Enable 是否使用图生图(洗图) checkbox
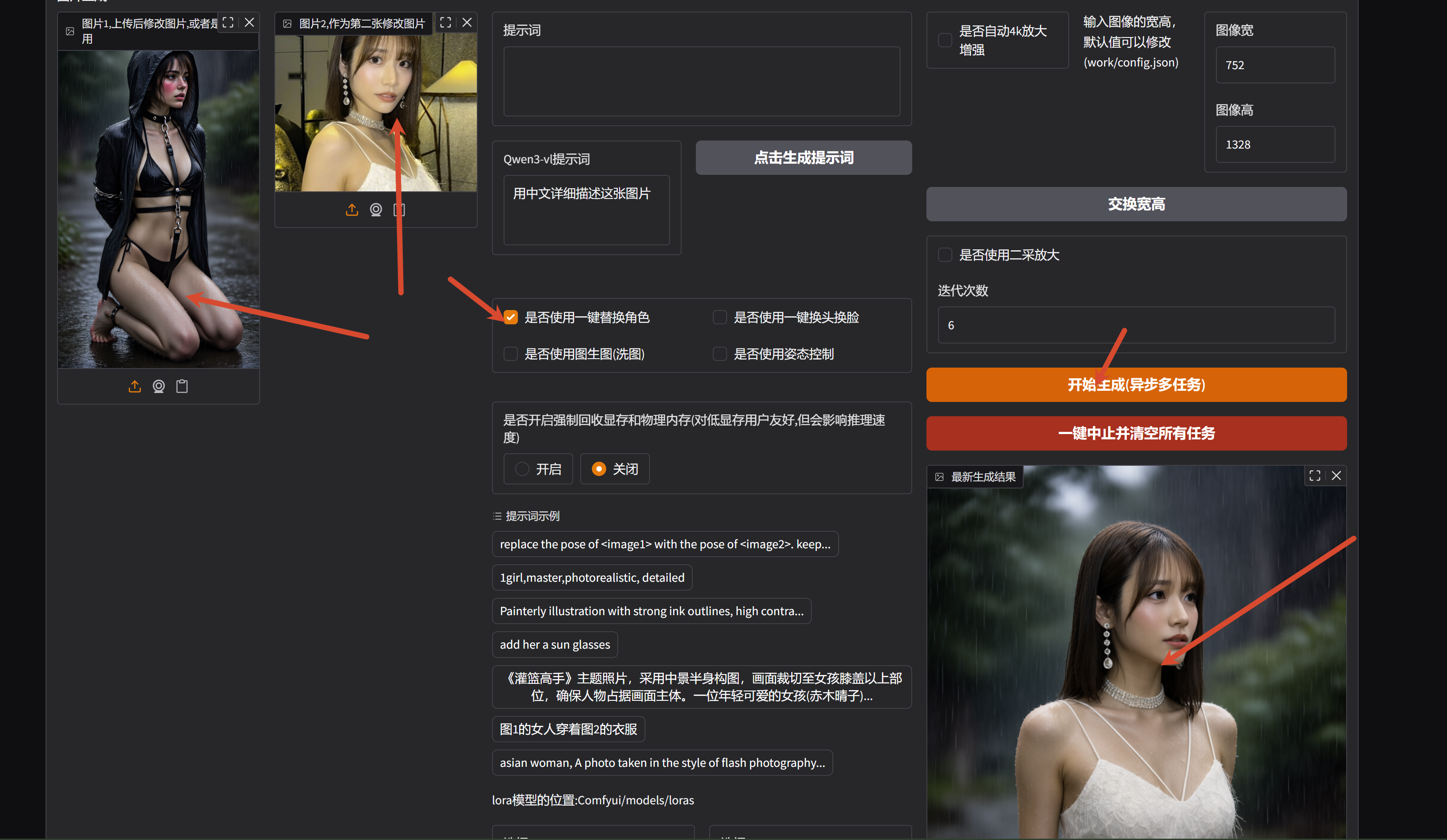Screen dimensions: 1447x840 510,354
